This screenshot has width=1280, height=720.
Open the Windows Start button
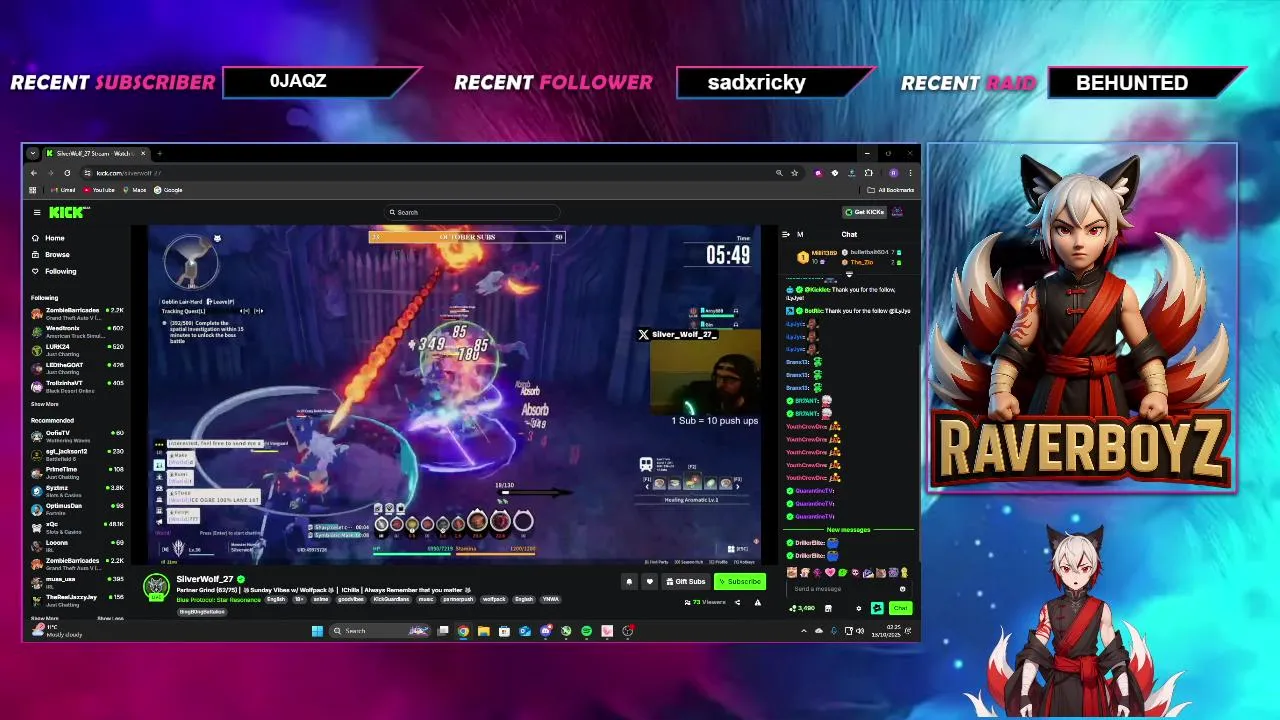pos(317,631)
